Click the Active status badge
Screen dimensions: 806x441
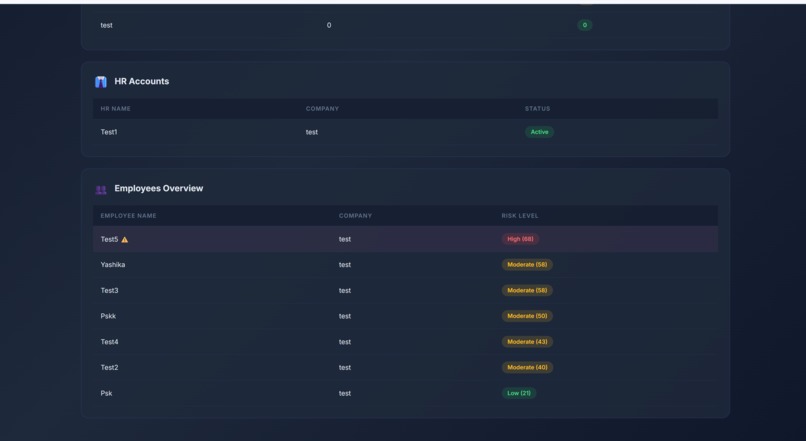tap(539, 132)
